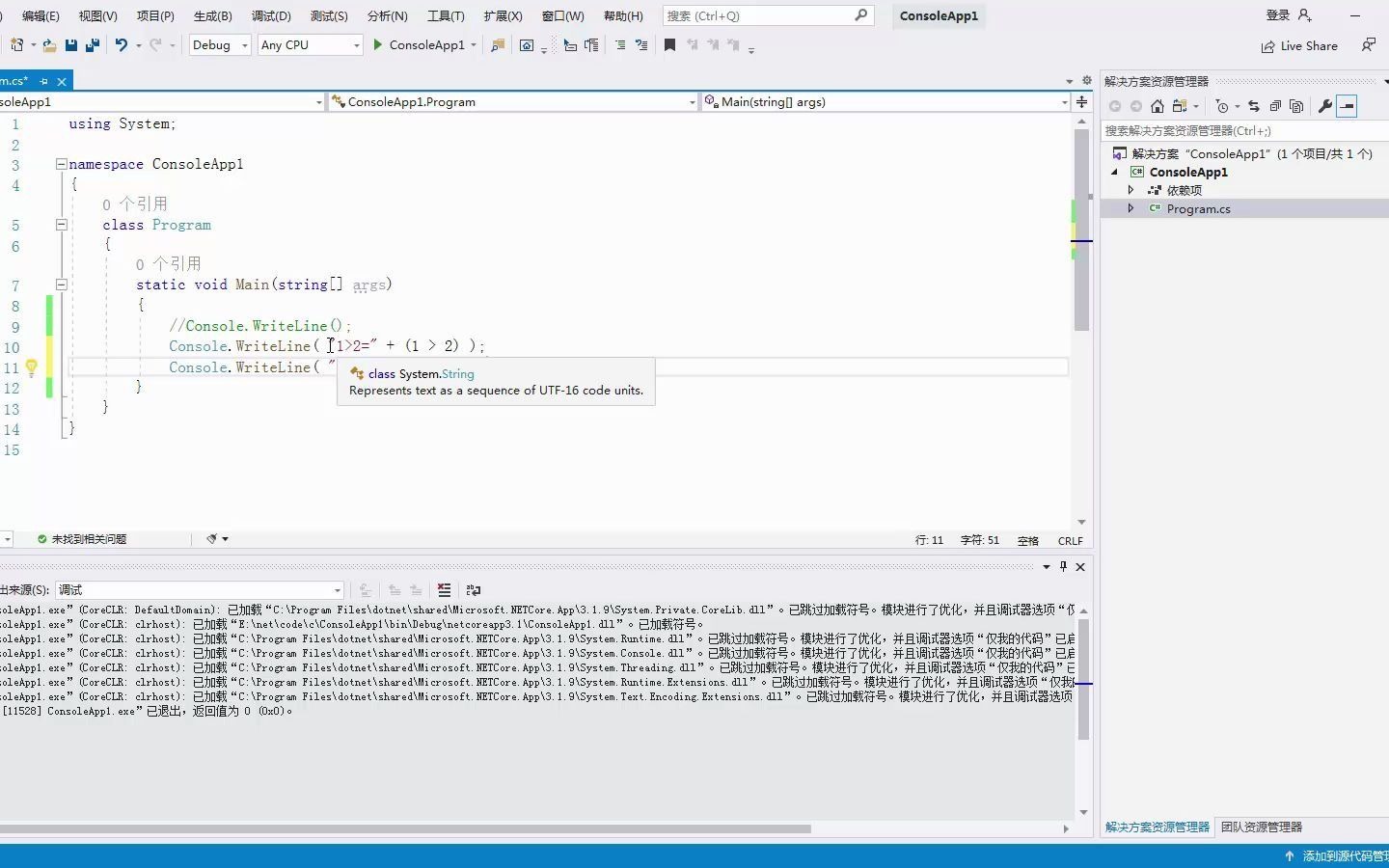Toggle Show All Files in Solution Explorer
This screenshot has height=868, width=1389.
[x=1296, y=106]
